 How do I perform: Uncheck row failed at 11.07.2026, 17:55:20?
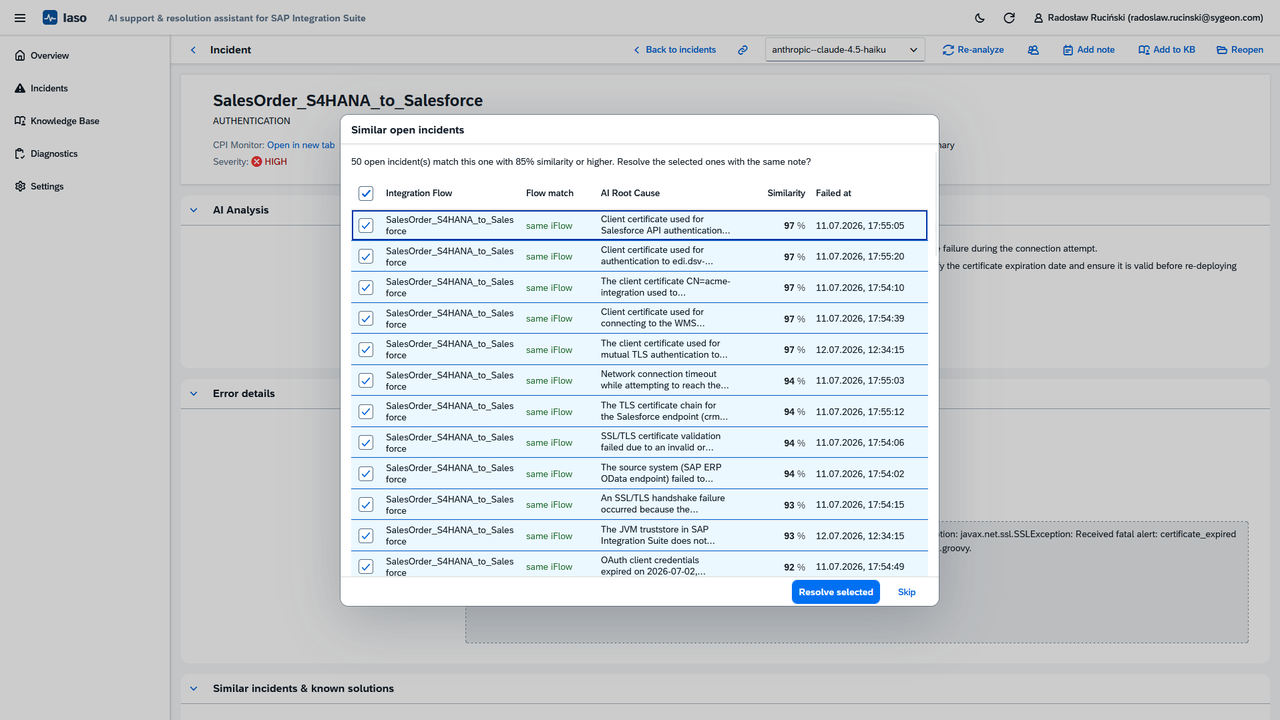pyautogui.click(x=366, y=256)
